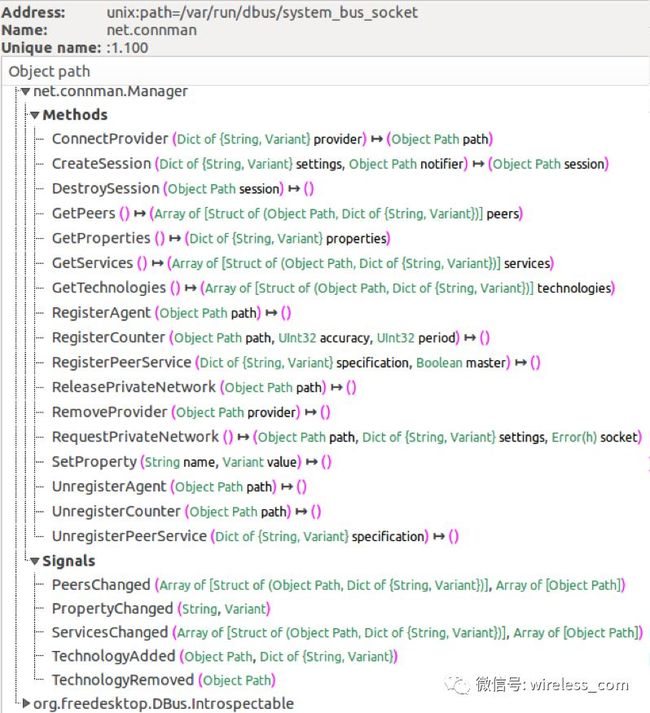This screenshot has width=650, height=713.
Task: Select the PropertyChanged signal
Action: tap(161, 608)
